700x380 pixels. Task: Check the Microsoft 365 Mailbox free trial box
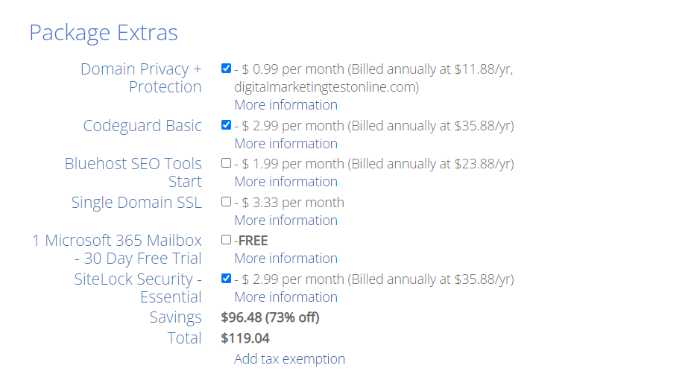[226, 240]
